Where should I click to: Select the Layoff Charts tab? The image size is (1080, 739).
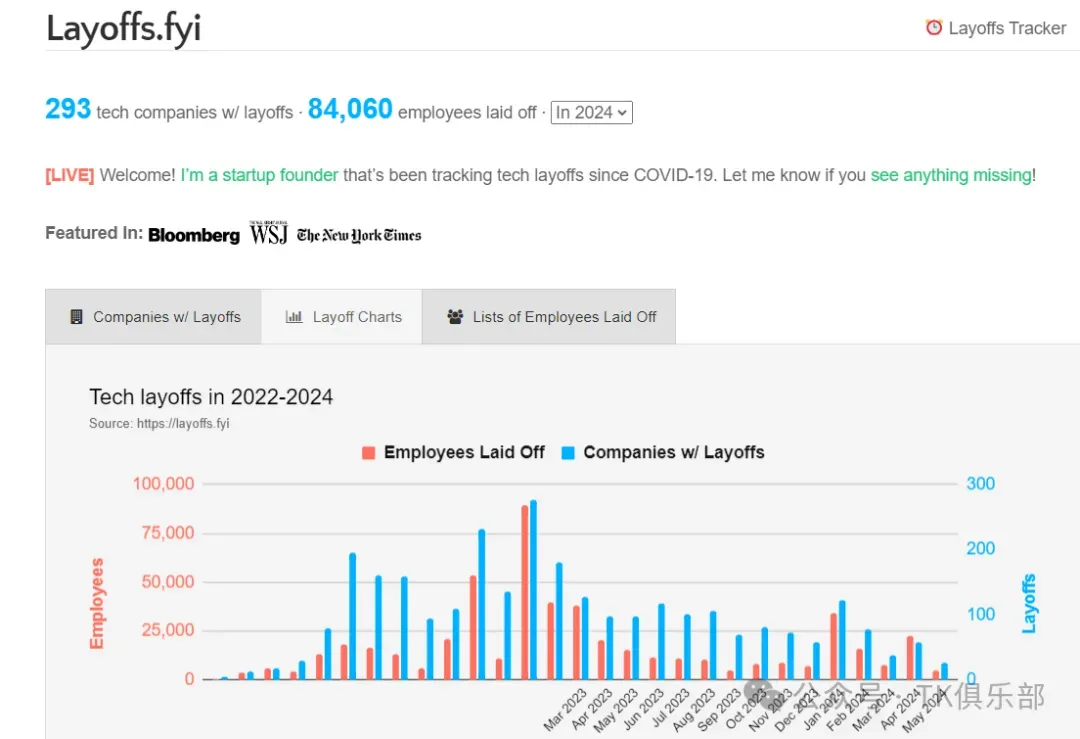click(342, 317)
